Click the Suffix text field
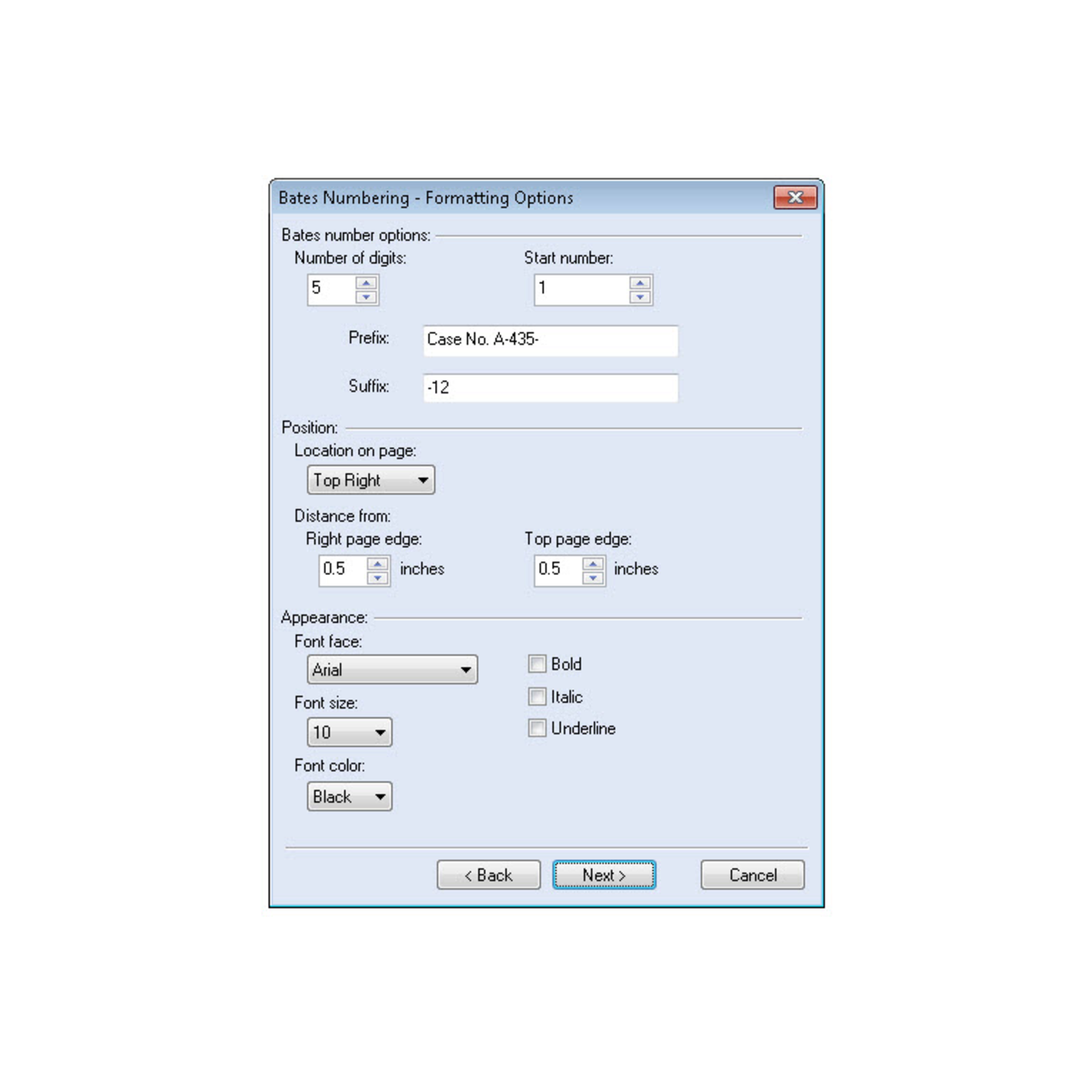 (x=550, y=387)
